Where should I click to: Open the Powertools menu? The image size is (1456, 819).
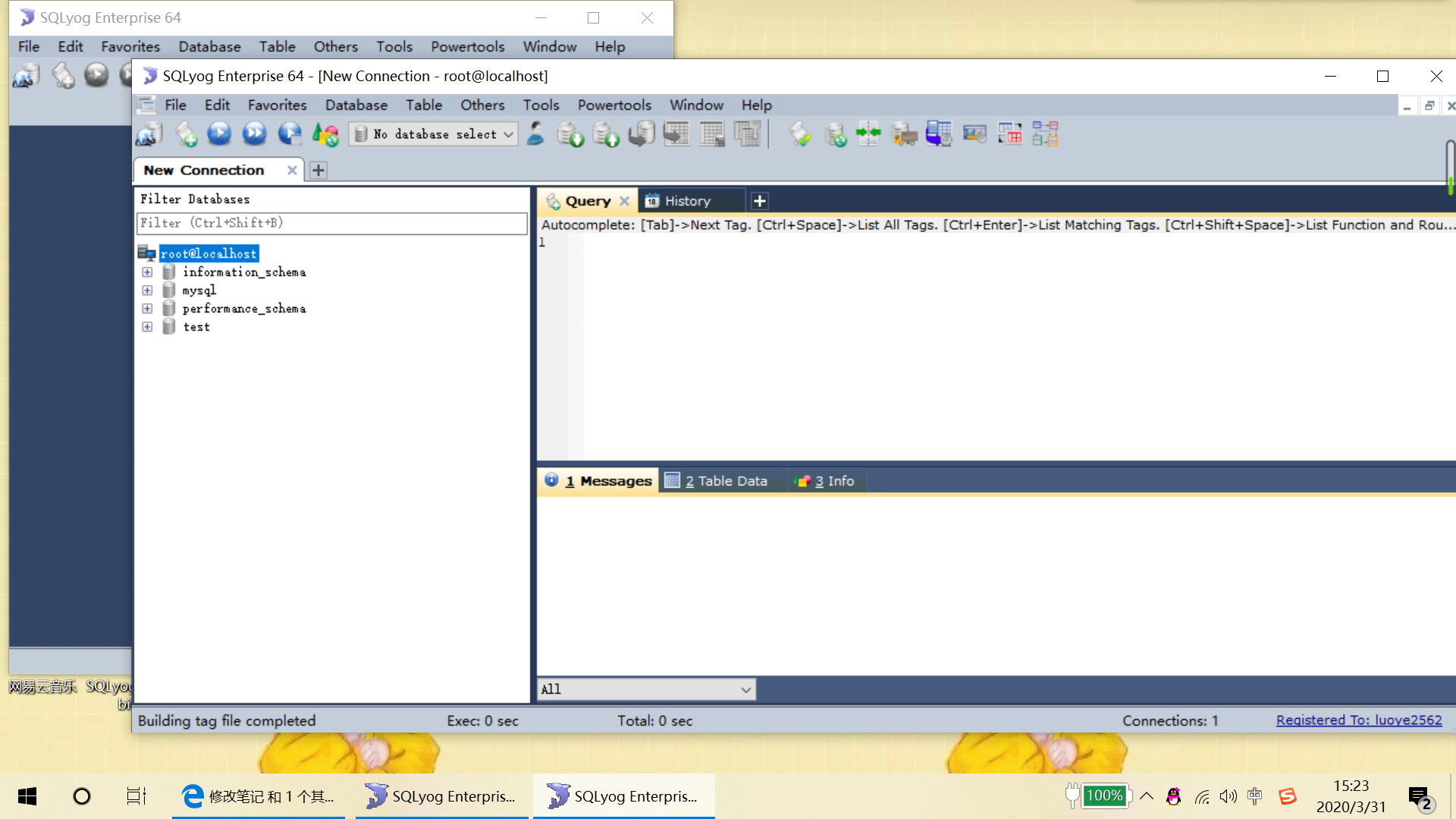coord(614,105)
